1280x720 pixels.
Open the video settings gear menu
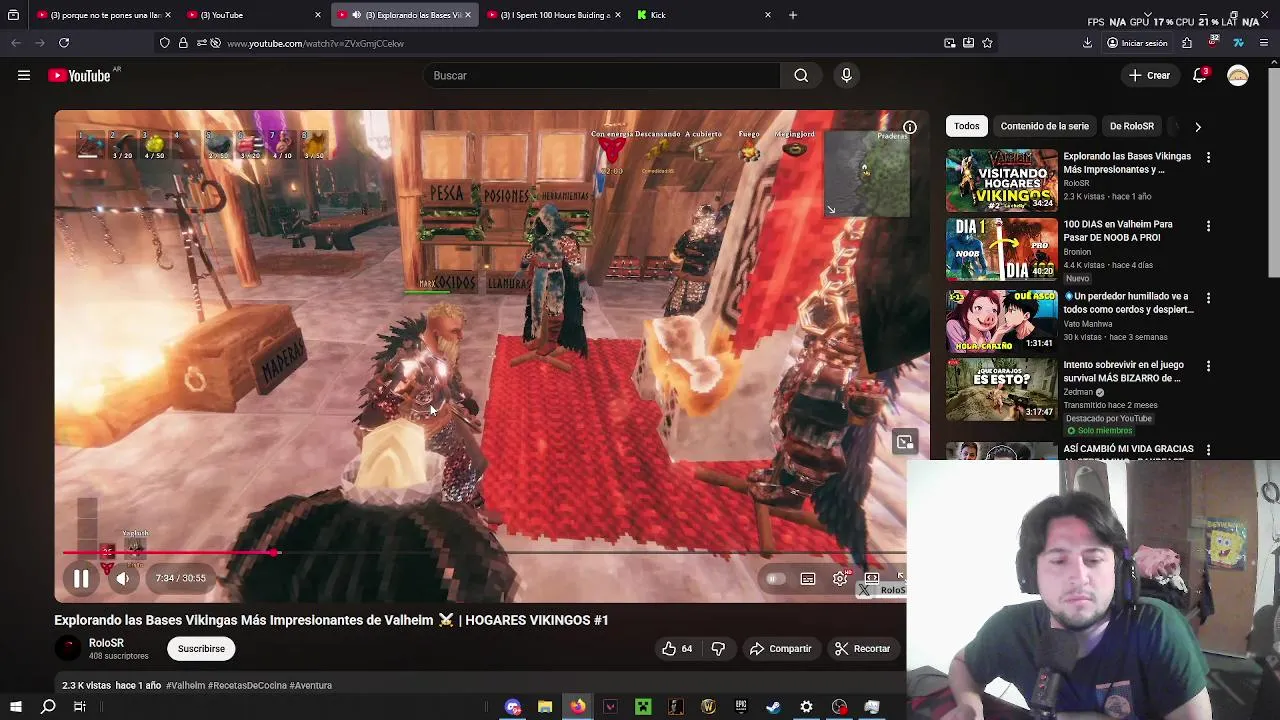pos(840,578)
